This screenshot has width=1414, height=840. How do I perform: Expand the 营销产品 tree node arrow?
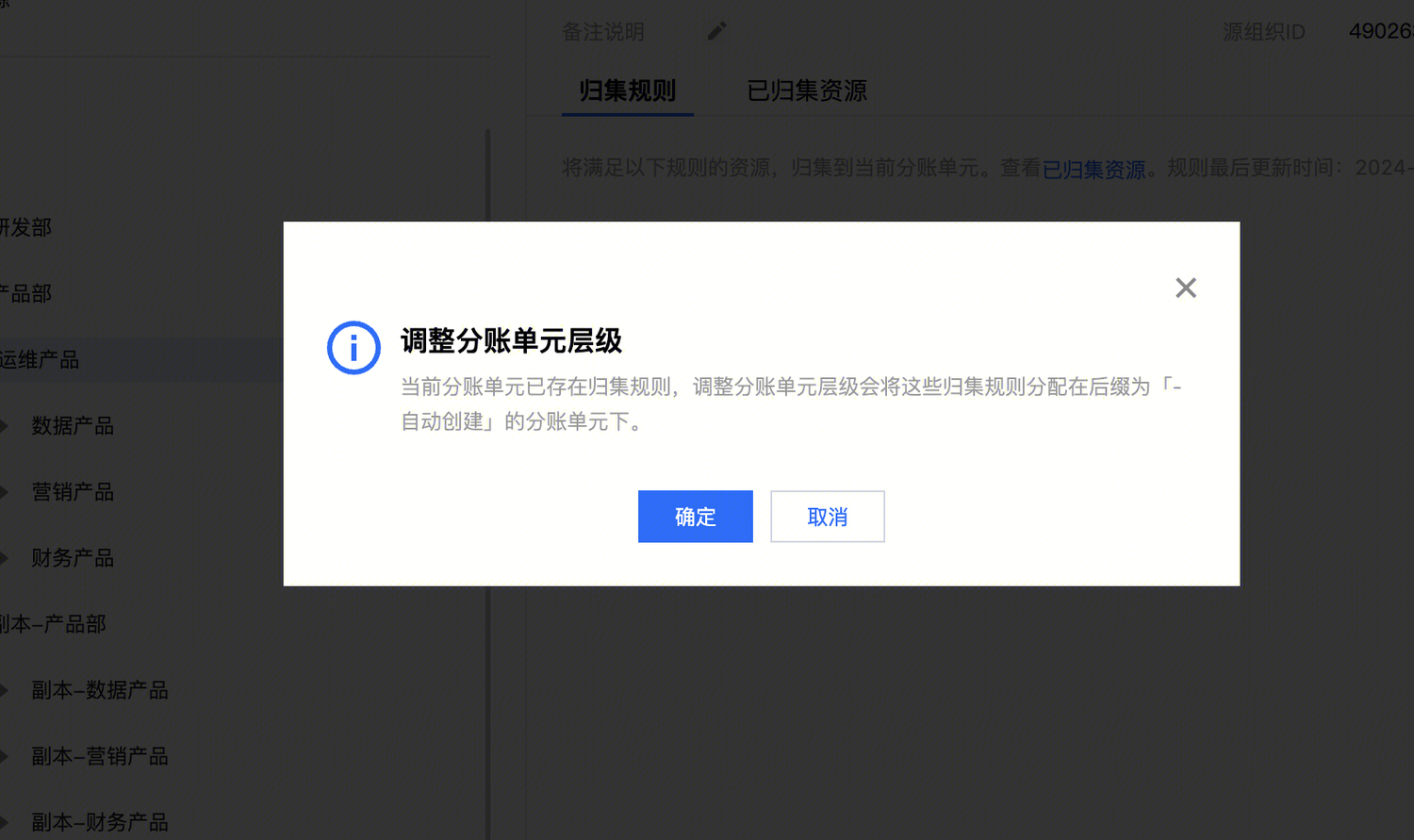[x=4, y=492]
